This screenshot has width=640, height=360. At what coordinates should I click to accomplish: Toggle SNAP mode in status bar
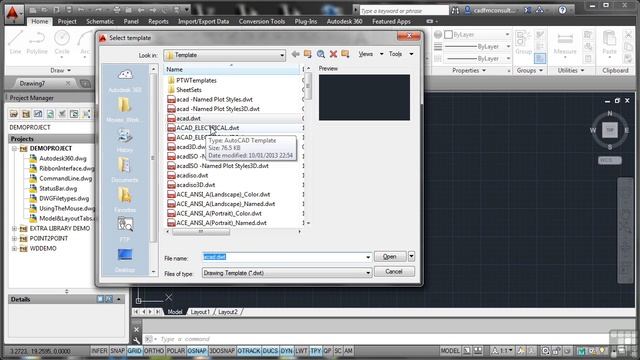coord(118,351)
